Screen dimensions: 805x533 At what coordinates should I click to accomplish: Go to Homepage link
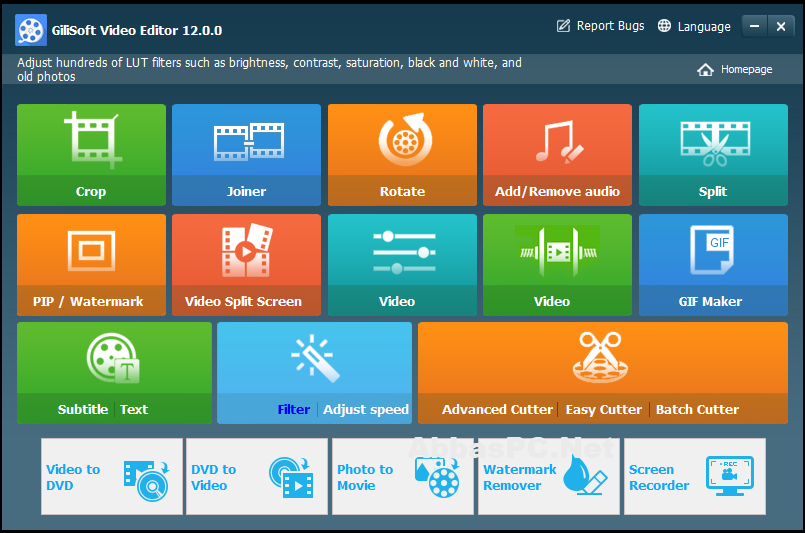click(746, 69)
